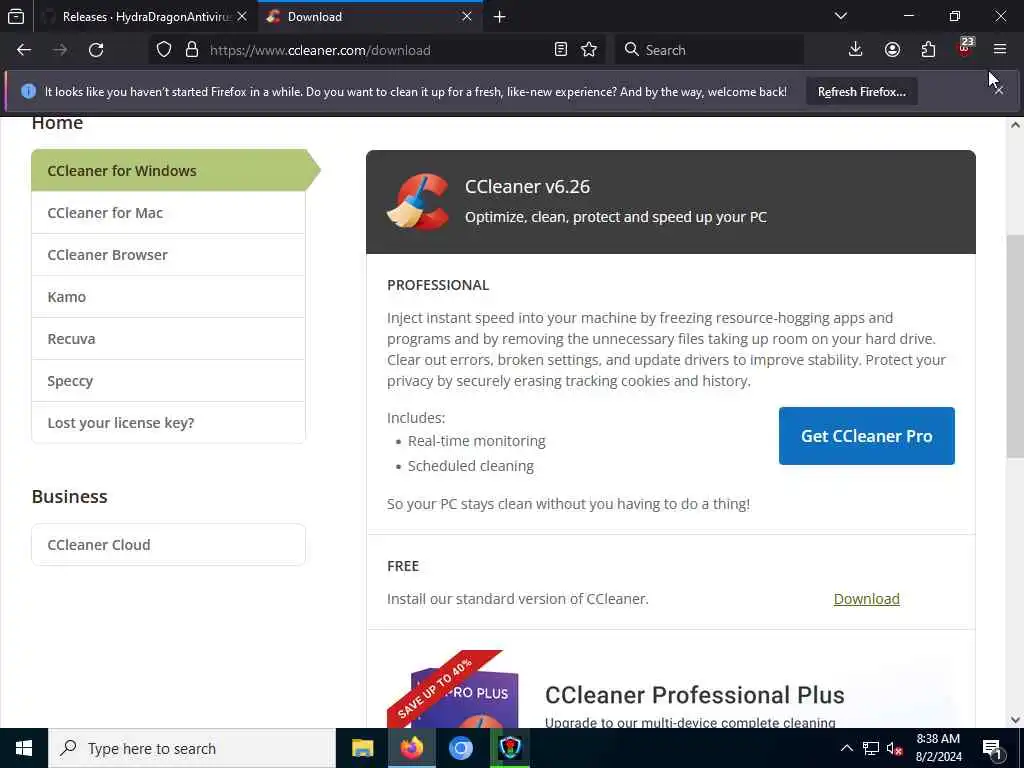The image size is (1024, 768).
Task: Open the blue circular taskbar app
Action: [460, 748]
